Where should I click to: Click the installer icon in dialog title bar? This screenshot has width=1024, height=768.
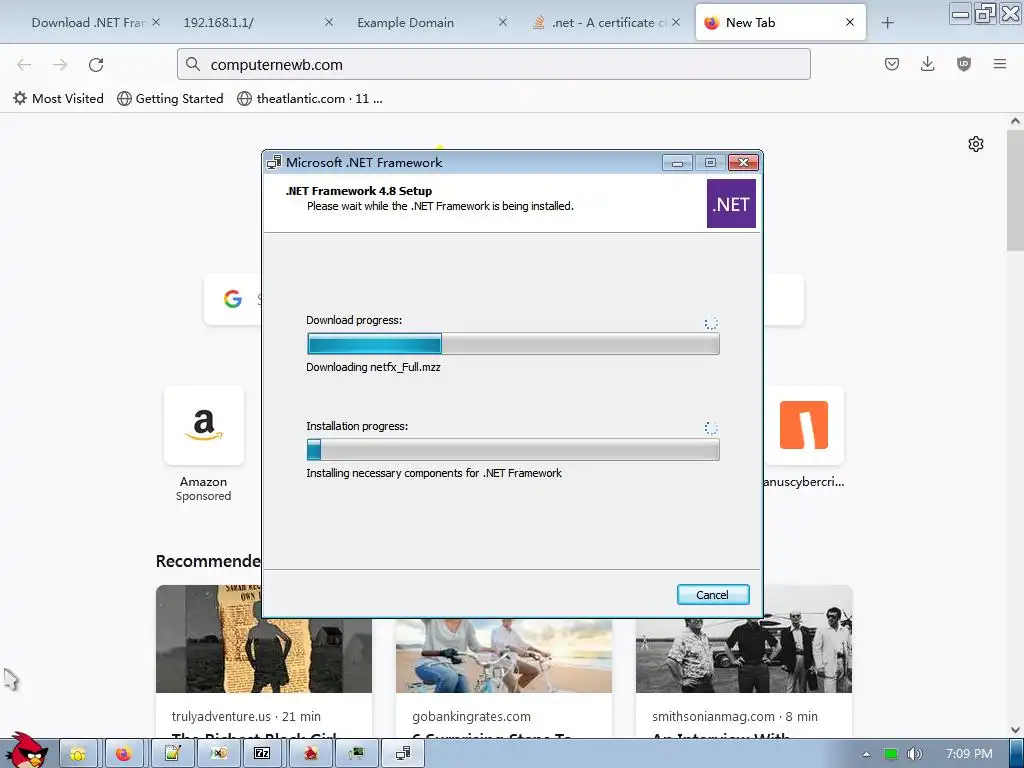pyautogui.click(x=274, y=163)
